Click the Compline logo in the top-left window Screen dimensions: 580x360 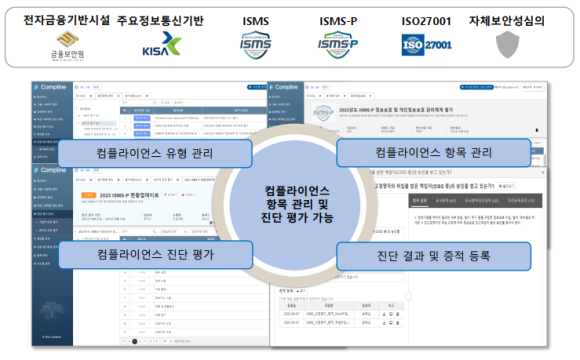tap(50, 87)
